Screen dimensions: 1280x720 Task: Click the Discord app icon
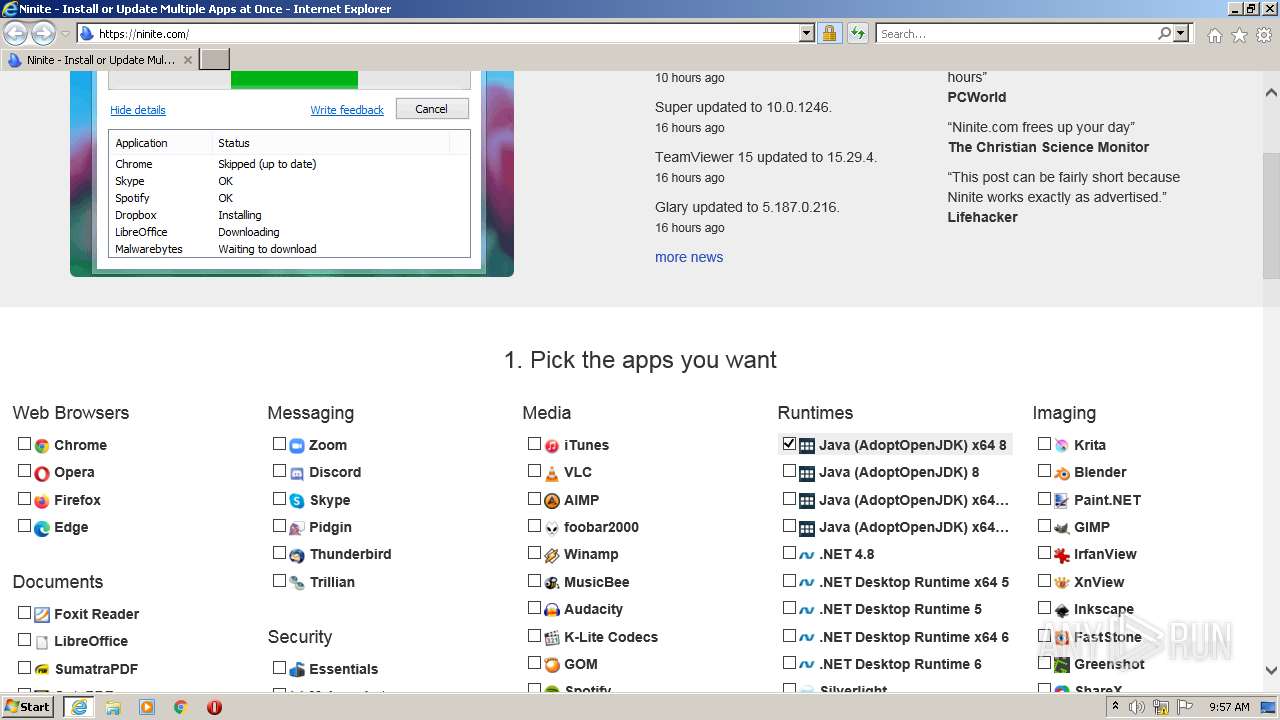click(x=297, y=473)
